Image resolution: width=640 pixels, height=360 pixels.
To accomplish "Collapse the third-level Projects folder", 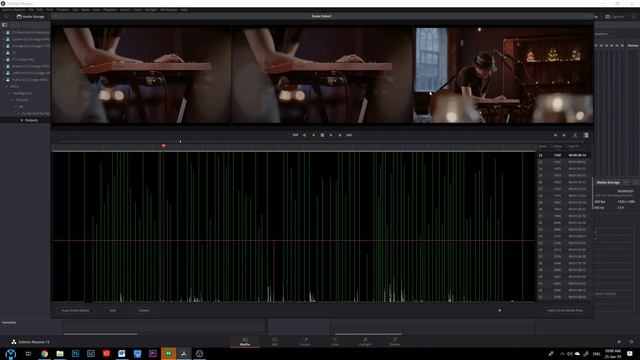I will (x=13, y=100).
